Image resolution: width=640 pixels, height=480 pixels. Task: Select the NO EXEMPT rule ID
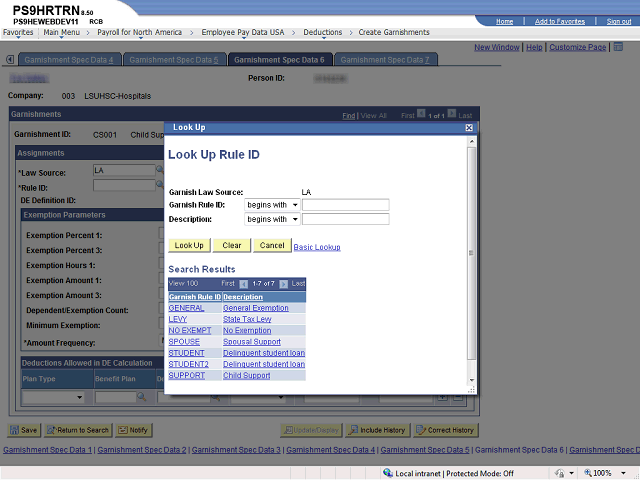[190, 331]
